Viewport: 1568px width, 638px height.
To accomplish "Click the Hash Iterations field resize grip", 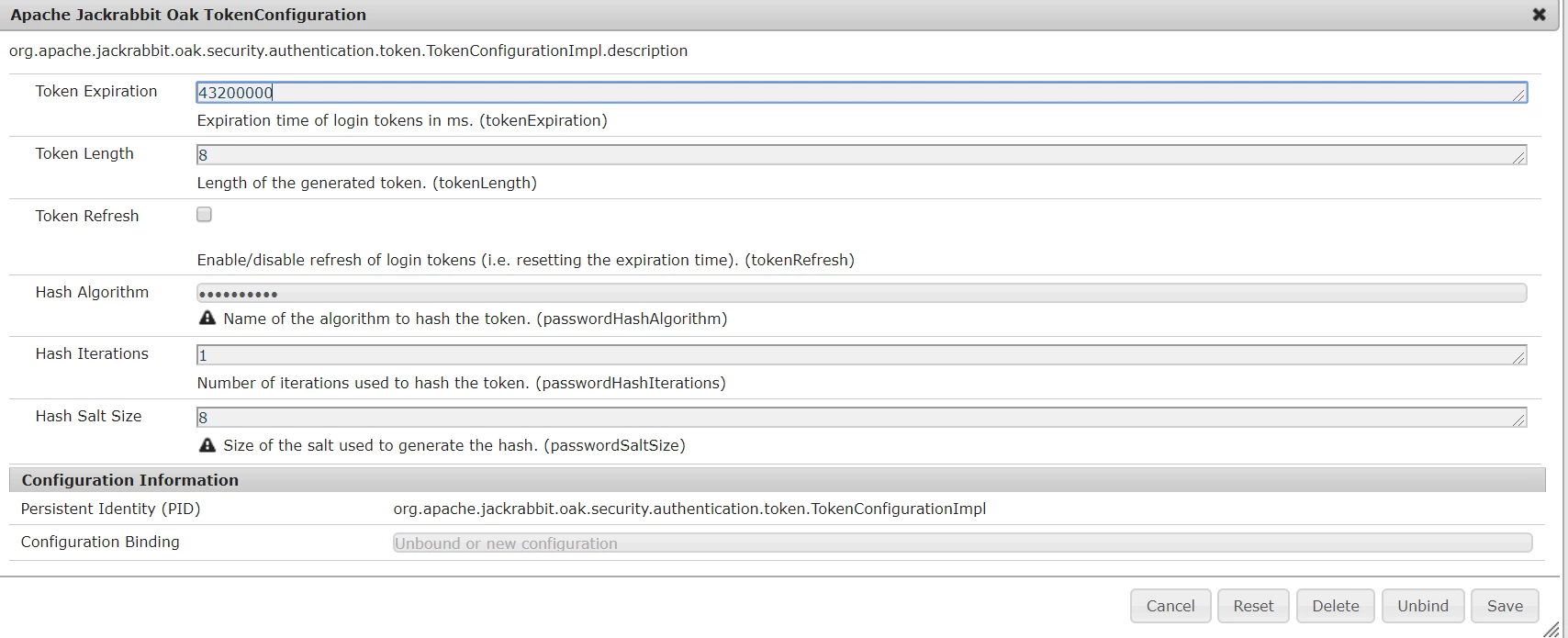I will (x=1519, y=357).
